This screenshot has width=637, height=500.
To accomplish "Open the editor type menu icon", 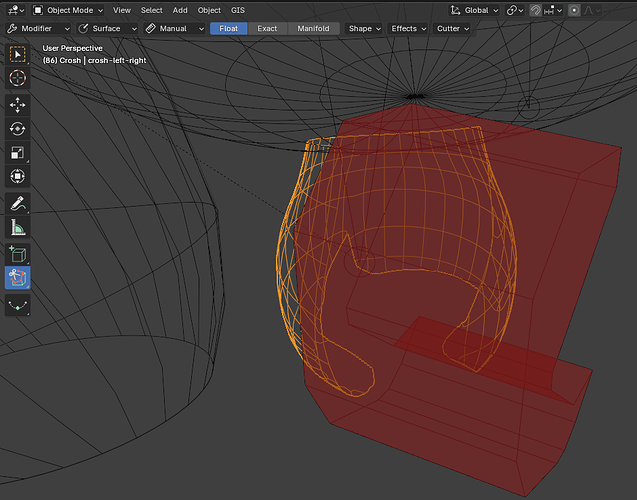I will [16, 10].
